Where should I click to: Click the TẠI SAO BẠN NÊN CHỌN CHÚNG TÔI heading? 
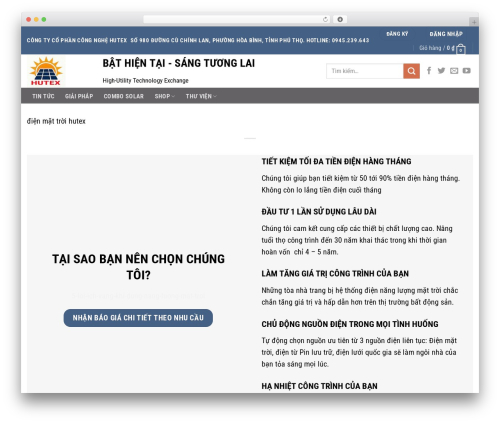point(138,267)
